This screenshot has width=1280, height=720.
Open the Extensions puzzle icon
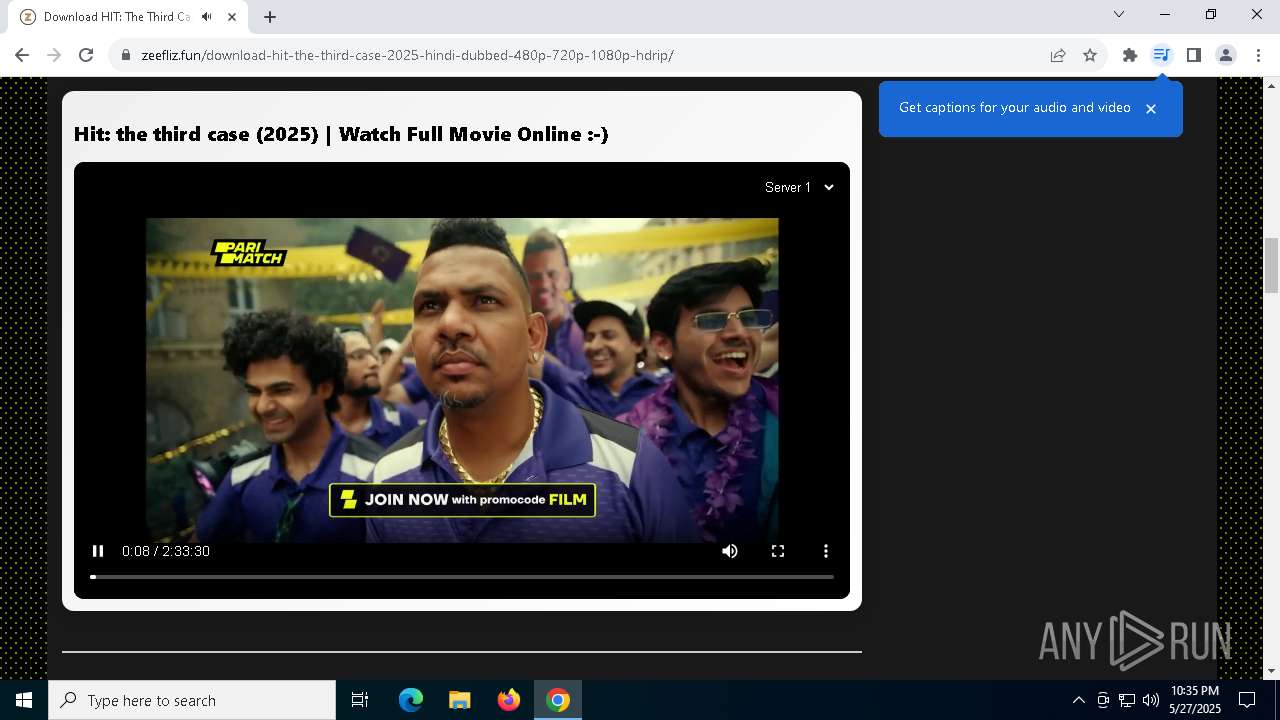tap(1130, 55)
